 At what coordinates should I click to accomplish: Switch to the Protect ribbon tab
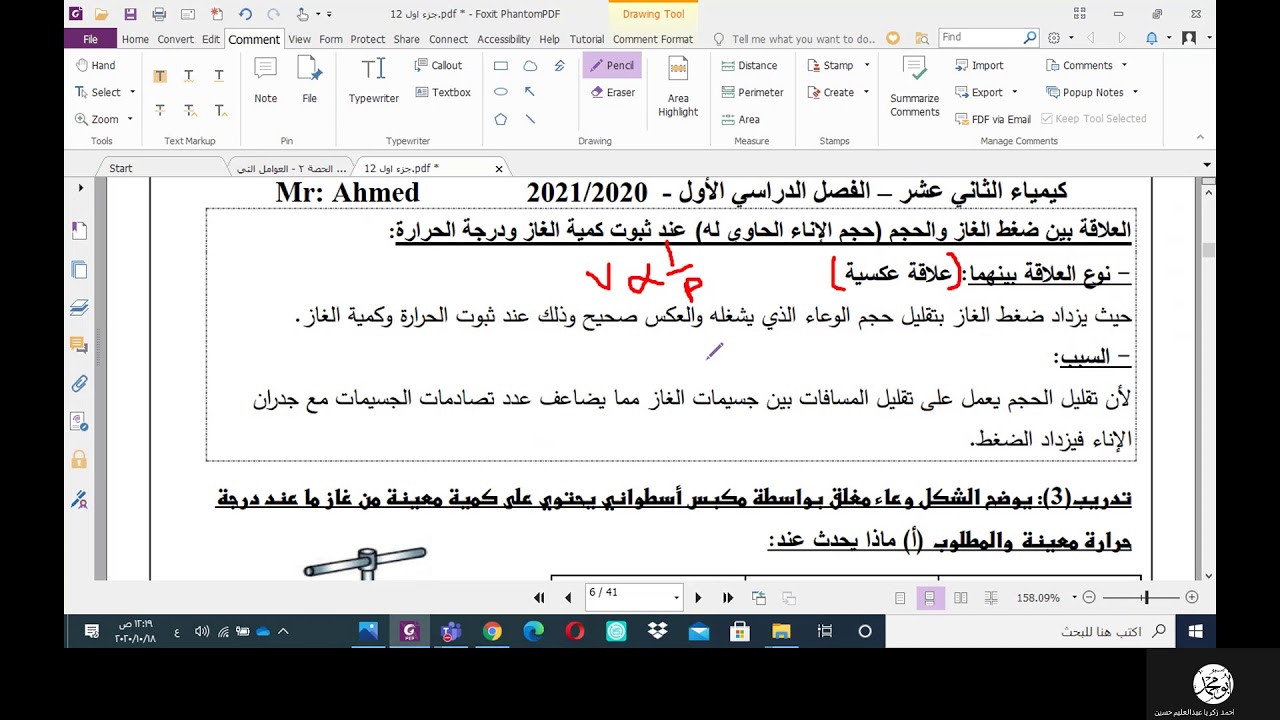click(x=367, y=39)
